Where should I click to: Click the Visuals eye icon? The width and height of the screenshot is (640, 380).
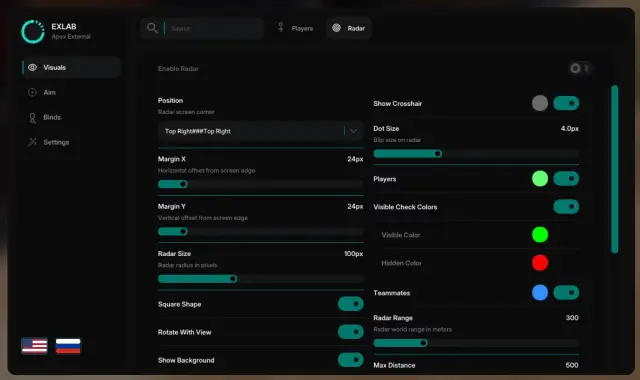point(33,67)
